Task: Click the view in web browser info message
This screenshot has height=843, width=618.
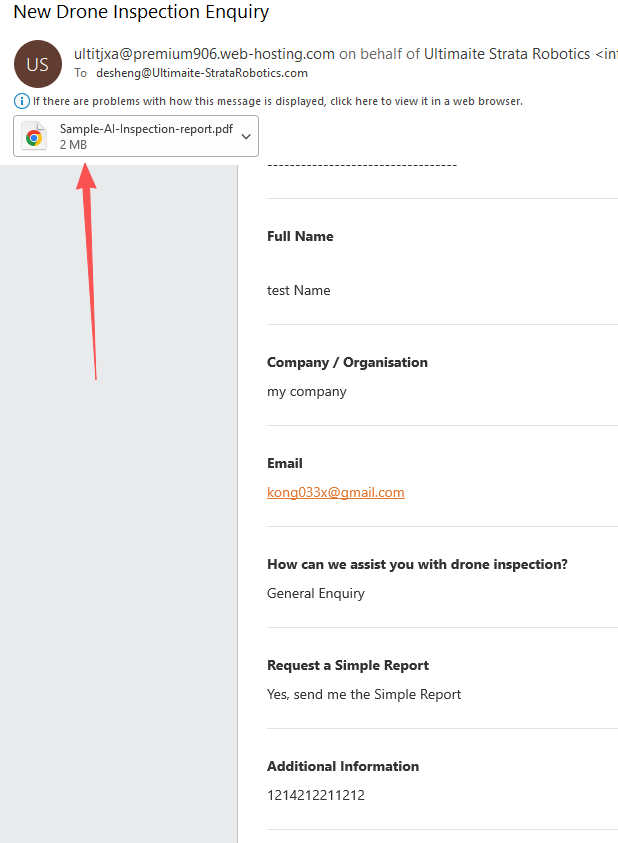Action: [277, 101]
